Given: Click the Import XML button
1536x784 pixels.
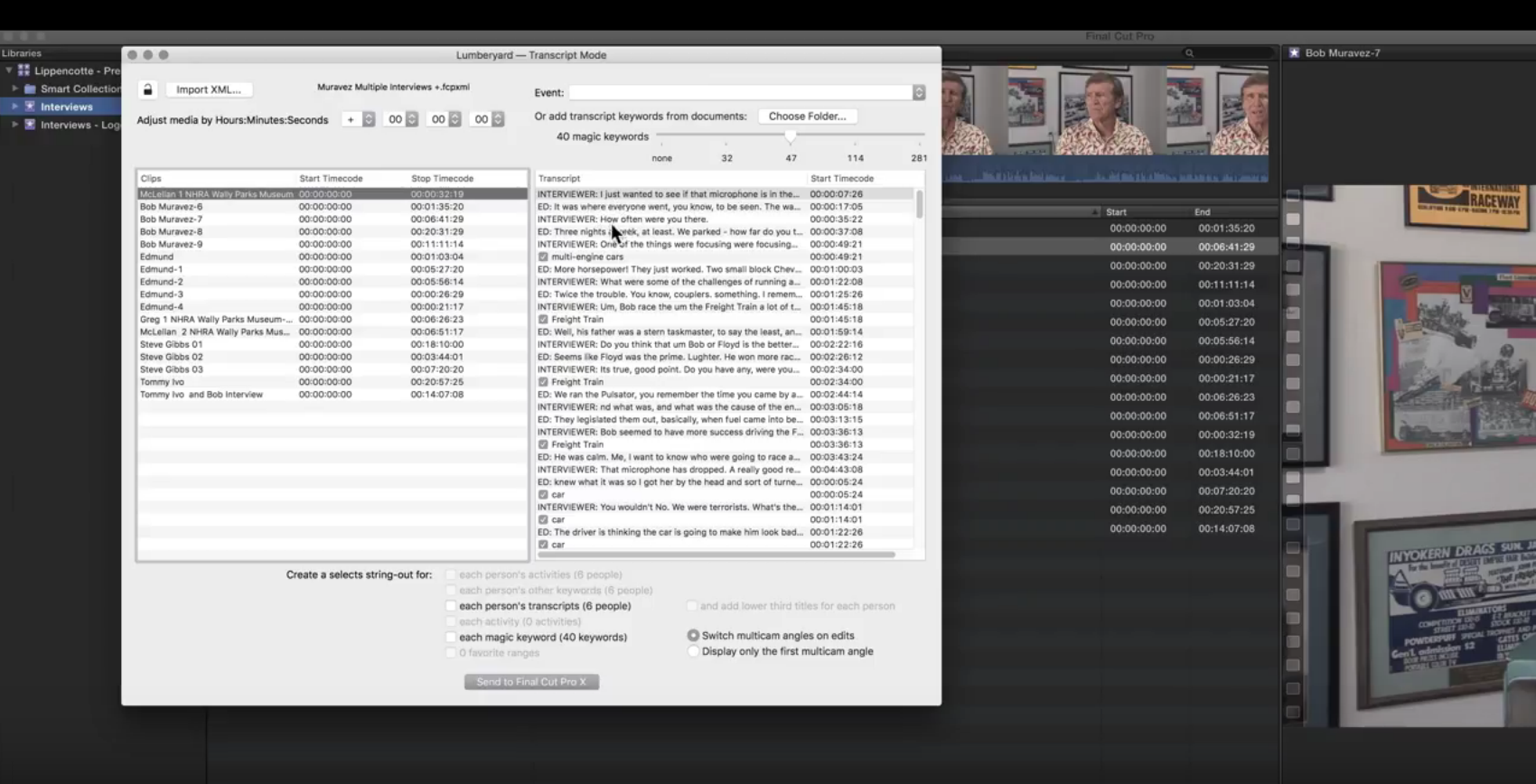Looking at the screenshot, I should pos(209,89).
